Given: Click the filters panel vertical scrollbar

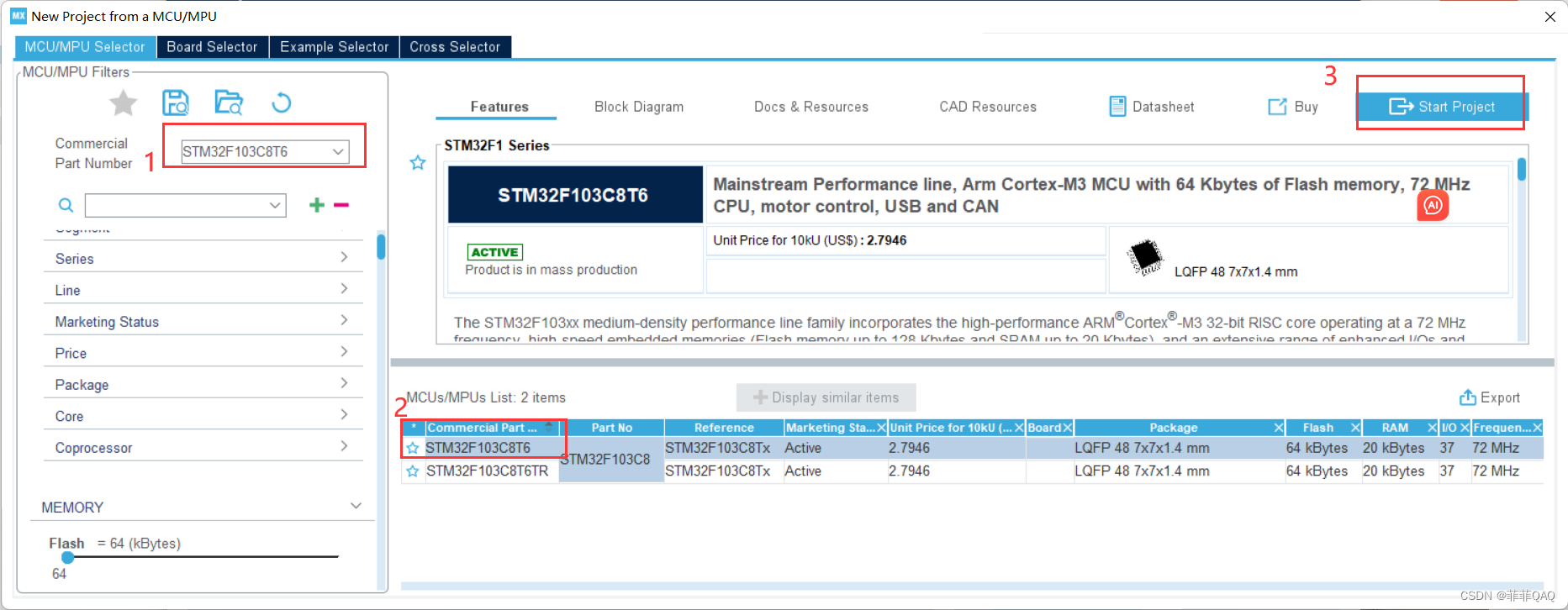Looking at the screenshot, I should click(x=382, y=246).
